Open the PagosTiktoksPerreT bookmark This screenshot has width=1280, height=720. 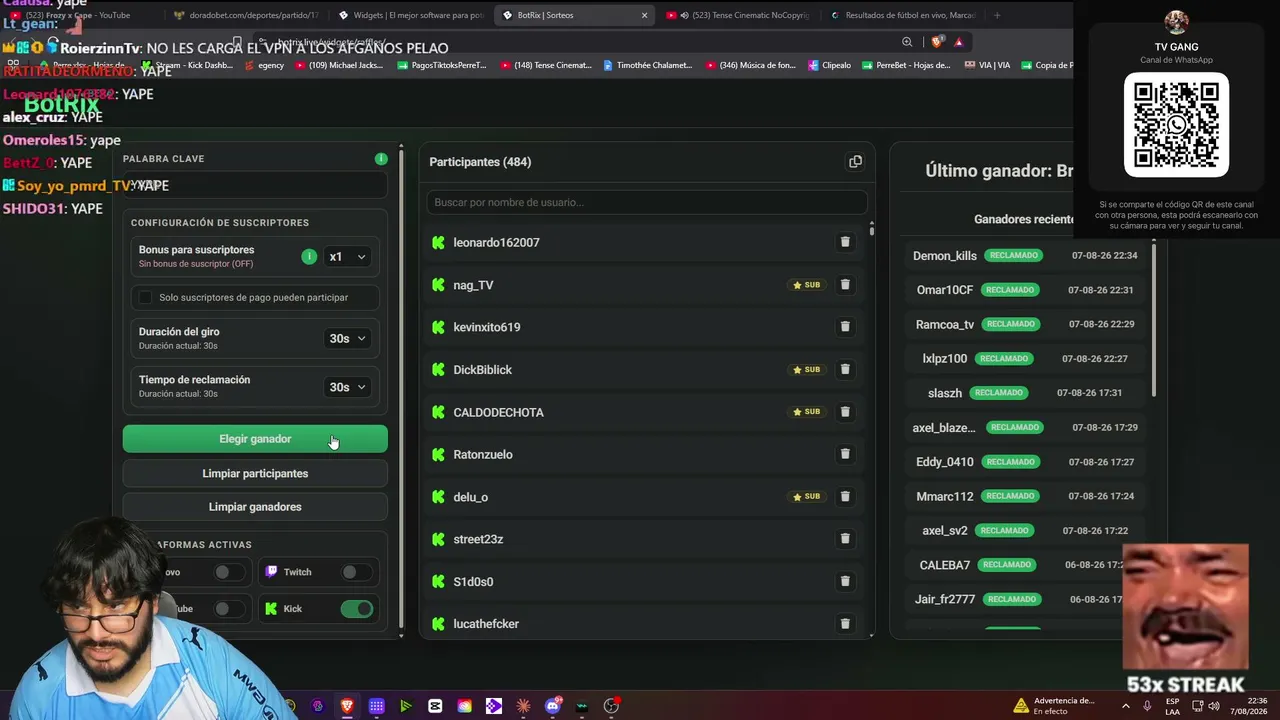point(441,65)
